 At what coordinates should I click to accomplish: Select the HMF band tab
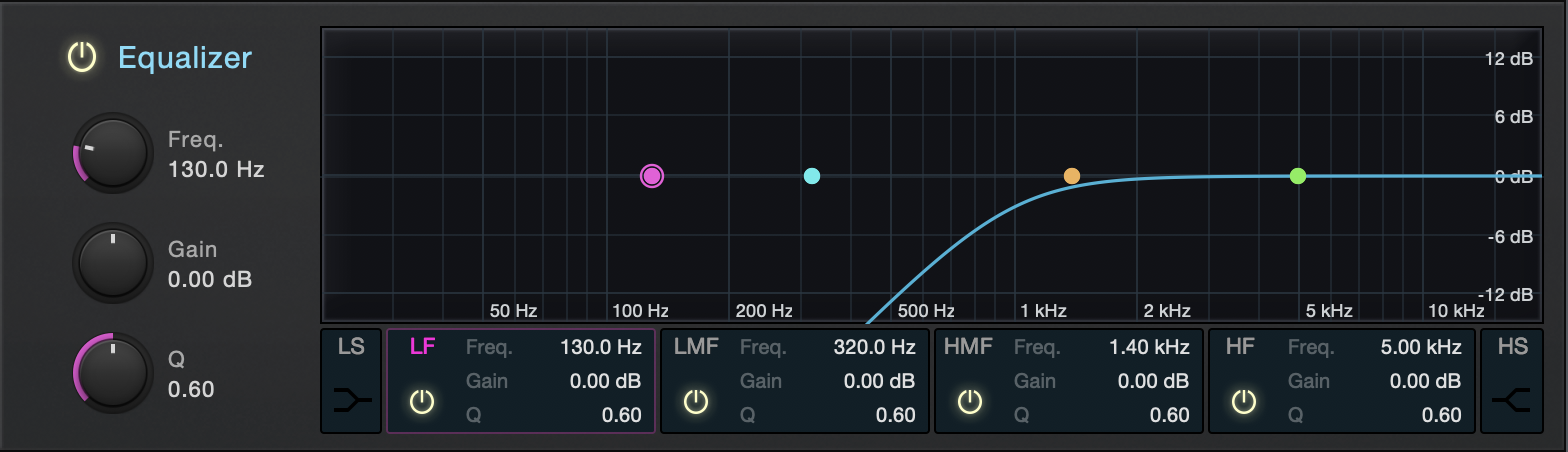coord(969,347)
